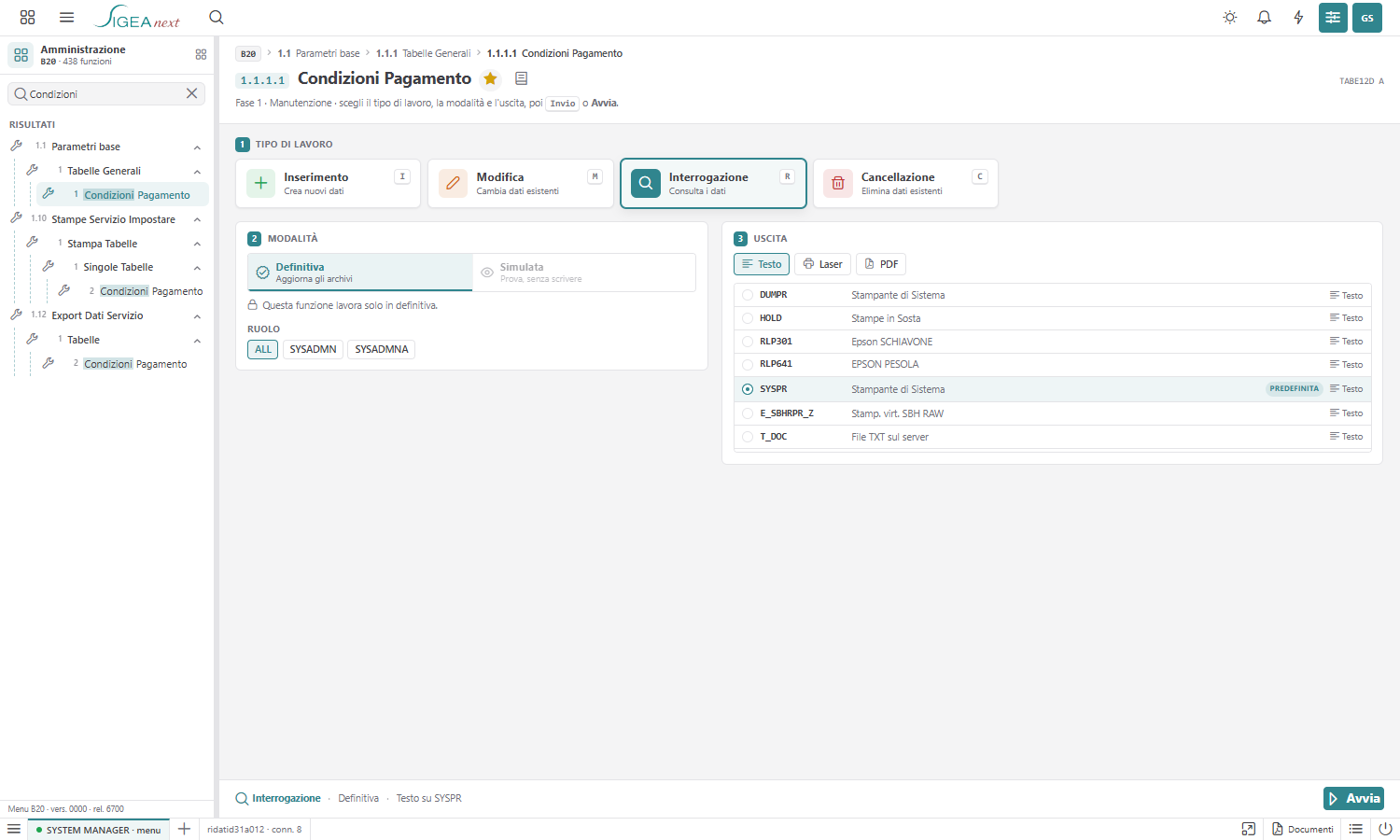Collapse the Stampa Tabelle node

pos(197,245)
